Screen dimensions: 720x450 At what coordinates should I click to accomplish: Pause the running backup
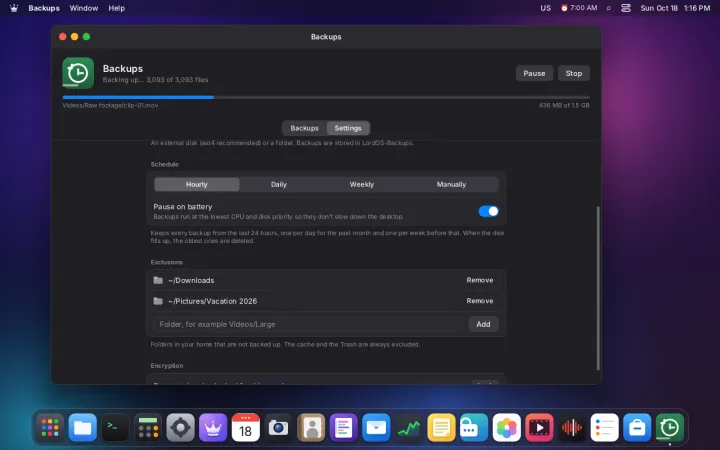tap(534, 73)
